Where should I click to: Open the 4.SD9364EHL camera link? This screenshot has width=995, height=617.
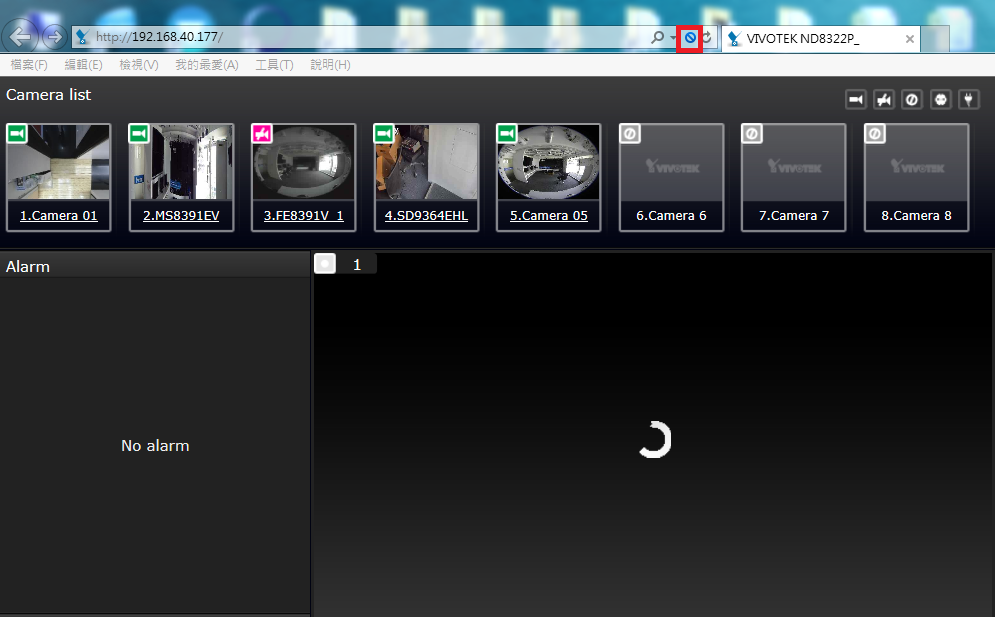tap(426, 215)
